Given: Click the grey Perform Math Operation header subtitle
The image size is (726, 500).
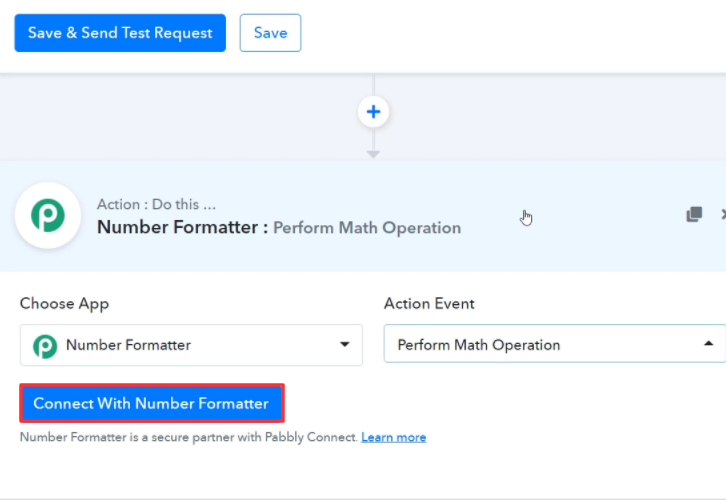Looking at the screenshot, I should (367, 228).
